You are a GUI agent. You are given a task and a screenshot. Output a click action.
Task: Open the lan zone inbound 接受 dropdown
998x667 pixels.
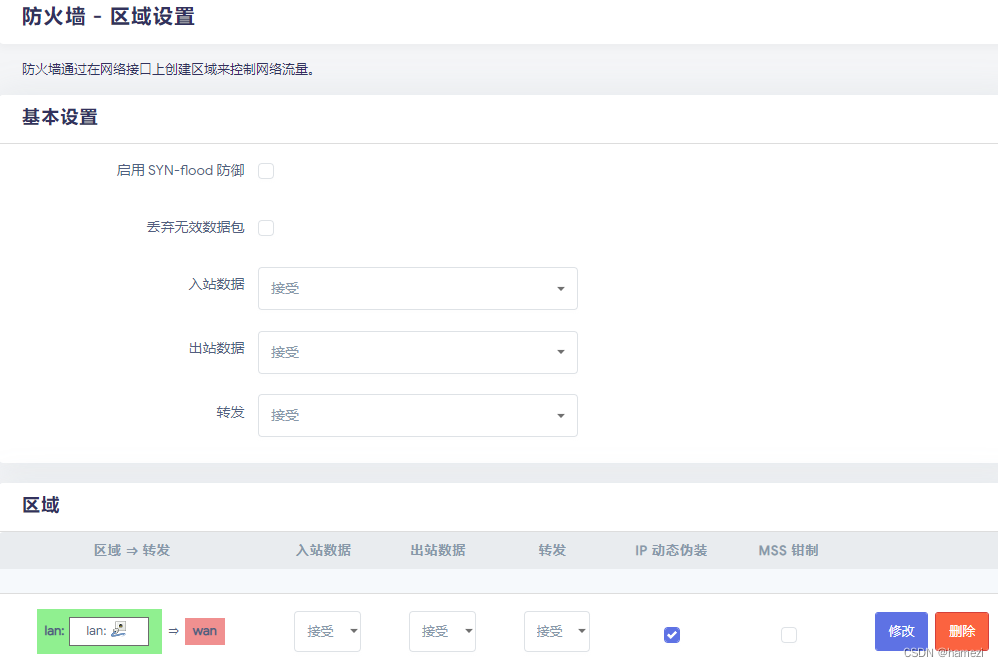click(x=327, y=631)
